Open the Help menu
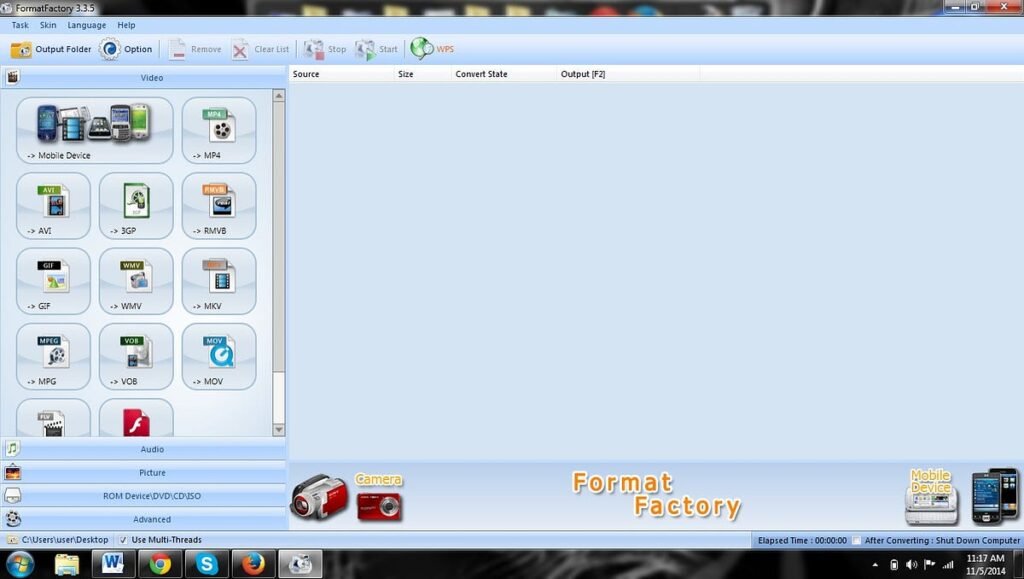Image resolution: width=1024 pixels, height=579 pixels. pos(127,25)
